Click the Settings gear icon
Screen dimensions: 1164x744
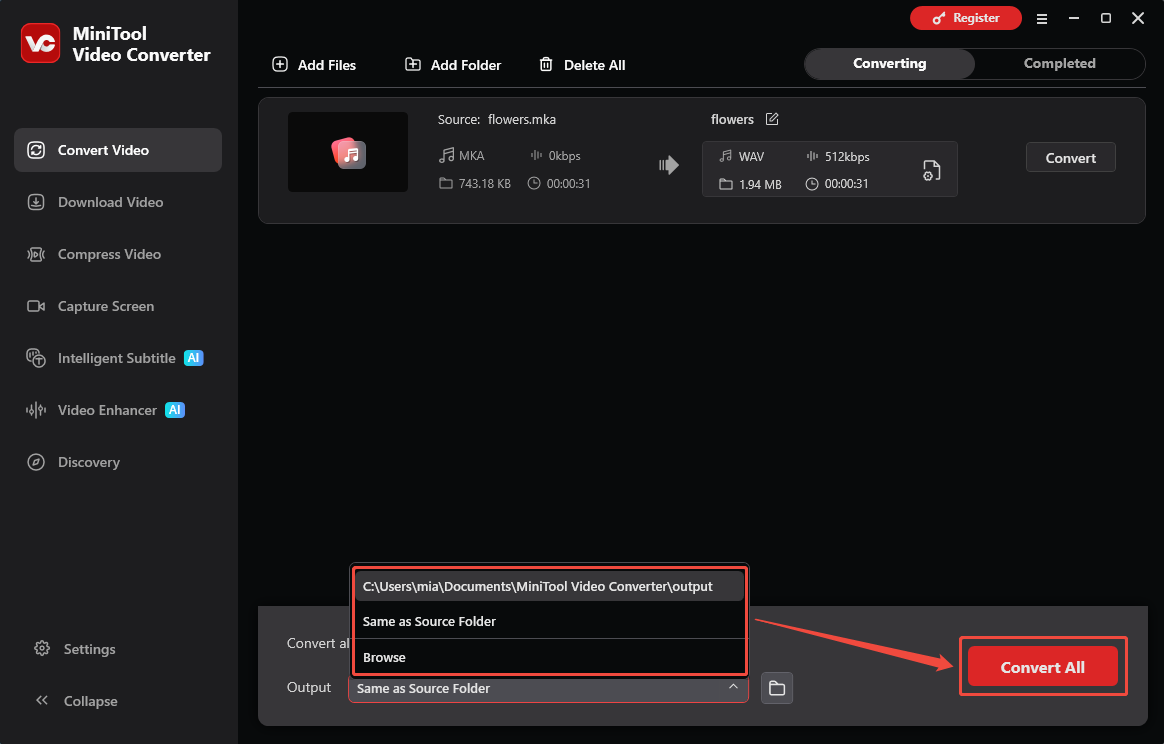click(x=42, y=648)
